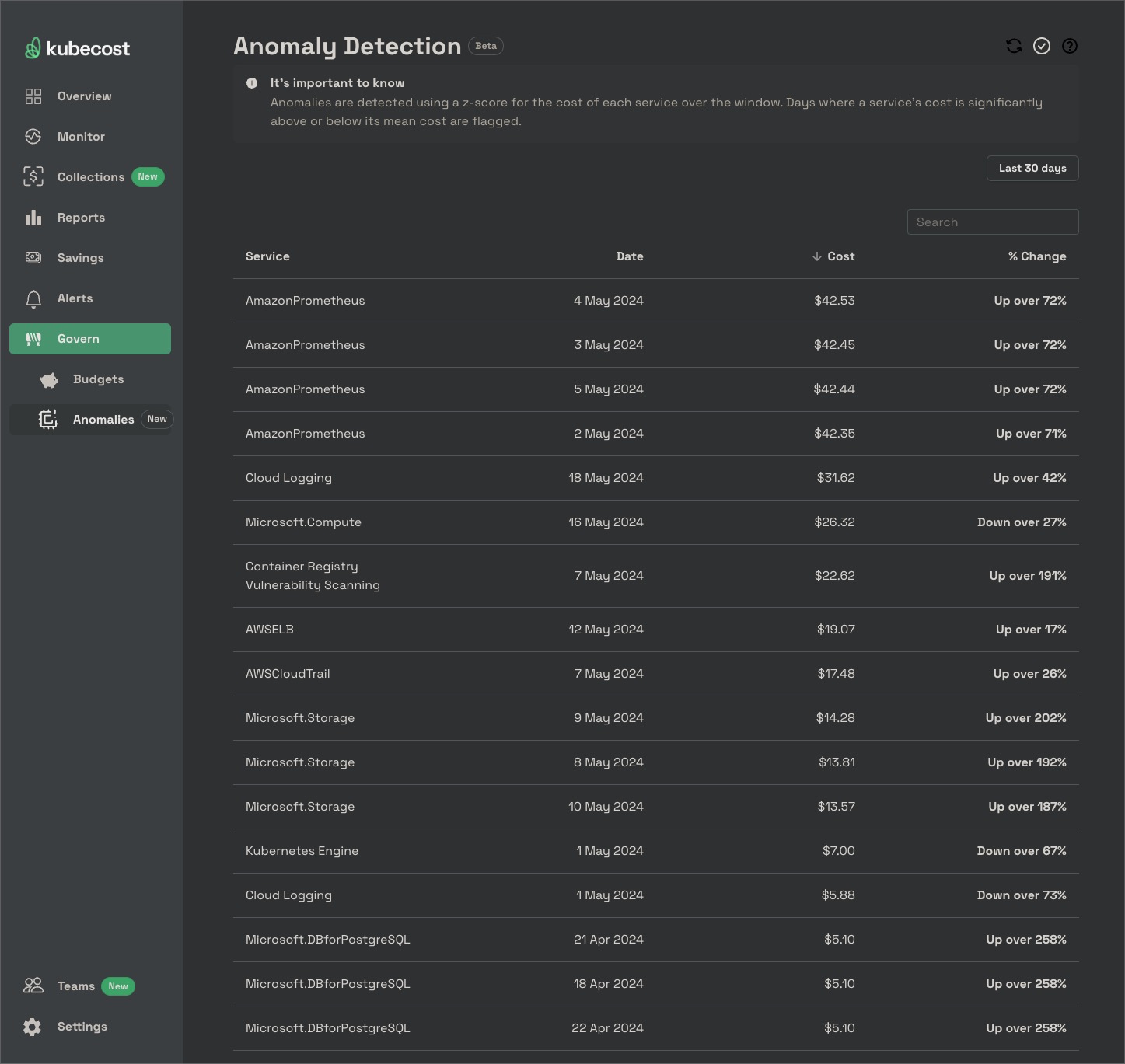Open the Savings page

point(90,258)
